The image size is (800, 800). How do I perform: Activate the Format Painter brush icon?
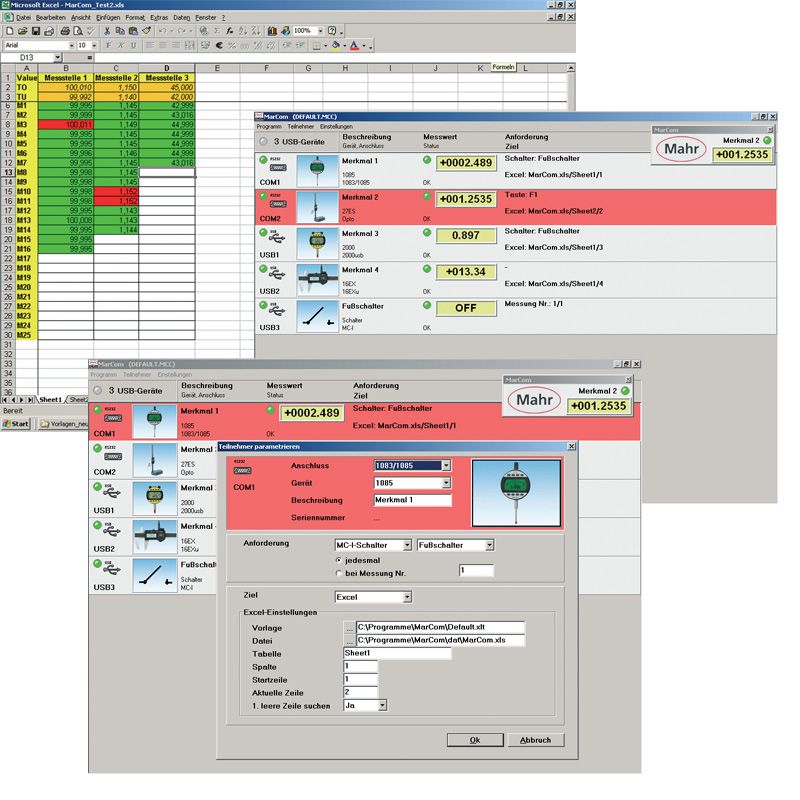(x=146, y=31)
